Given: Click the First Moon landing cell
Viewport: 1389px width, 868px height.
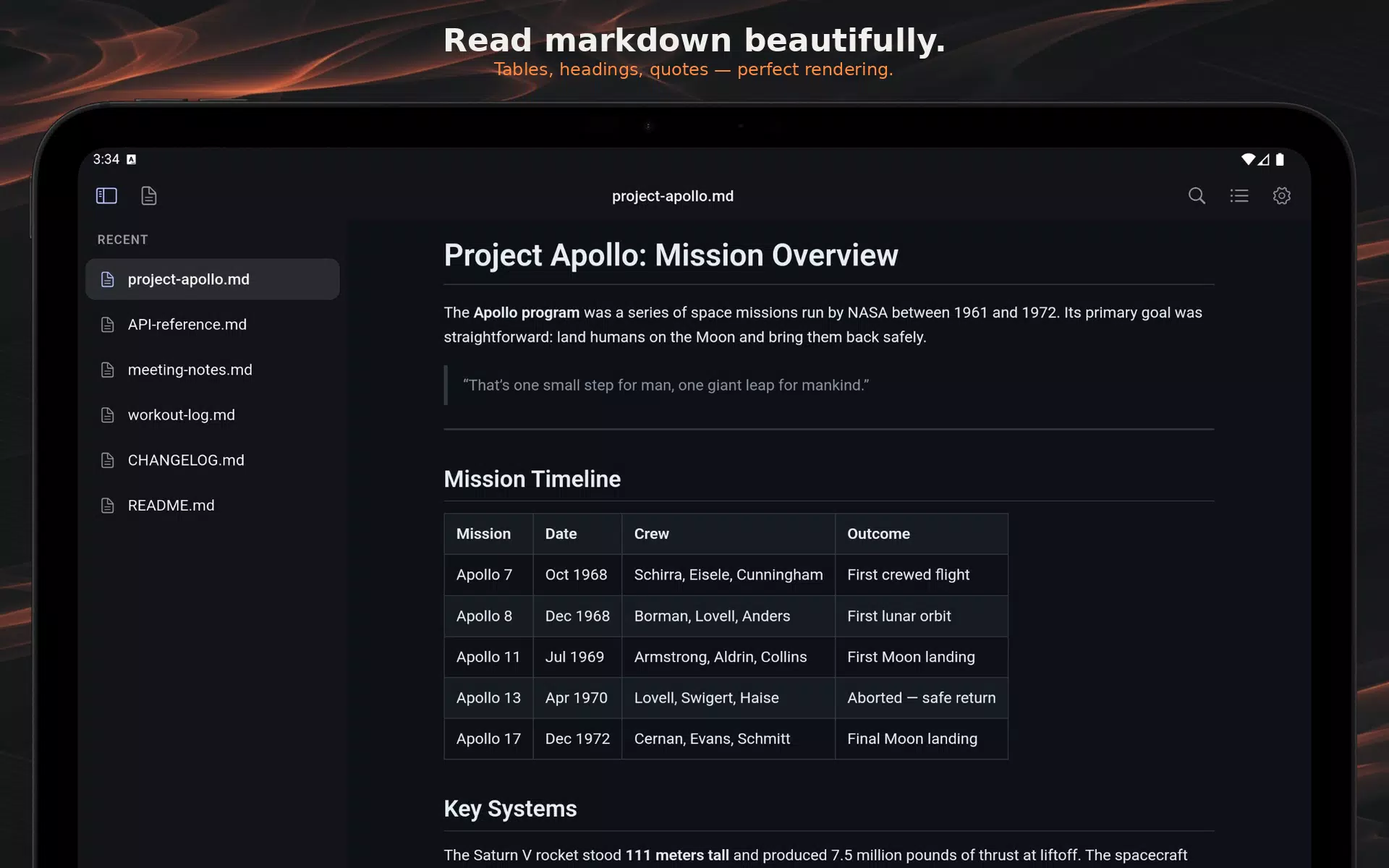Looking at the screenshot, I should coord(922,657).
